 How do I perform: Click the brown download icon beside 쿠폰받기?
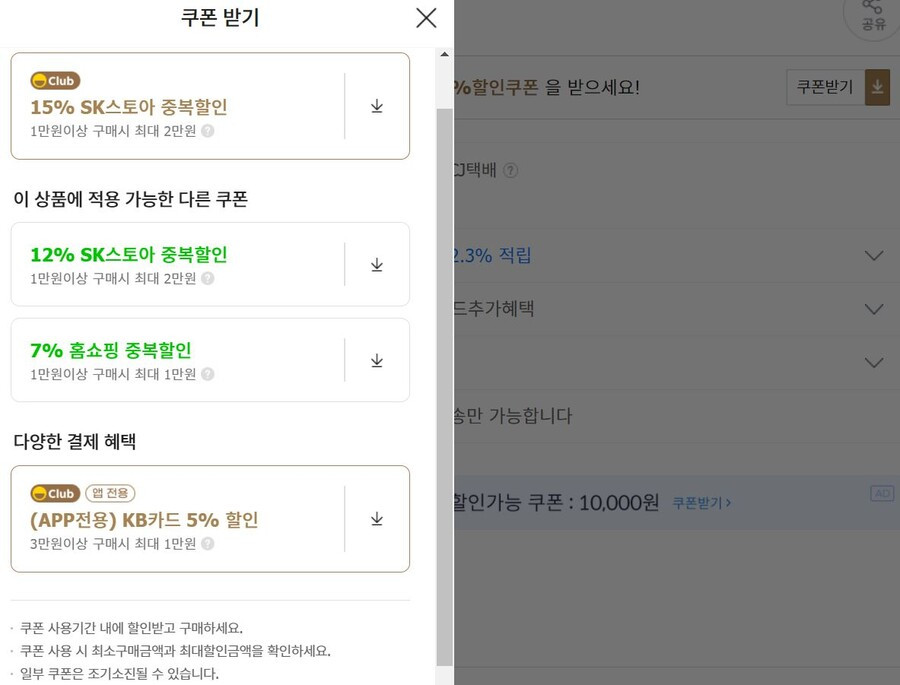878,87
